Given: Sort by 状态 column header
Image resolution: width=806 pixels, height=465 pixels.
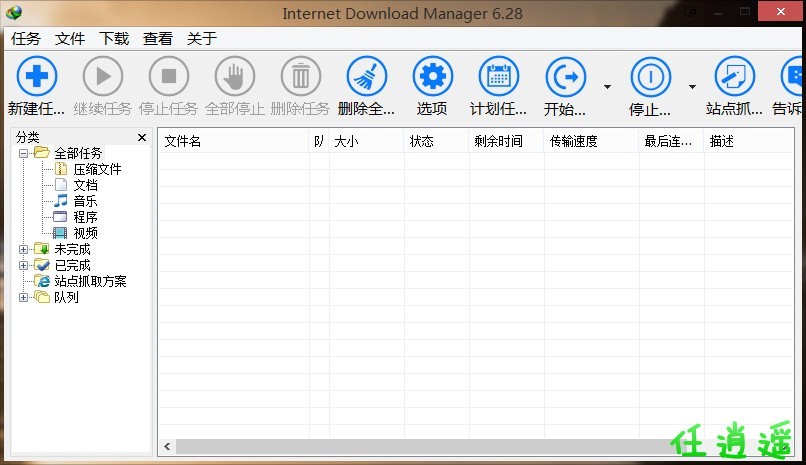Looking at the screenshot, I should (x=436, y=141).
